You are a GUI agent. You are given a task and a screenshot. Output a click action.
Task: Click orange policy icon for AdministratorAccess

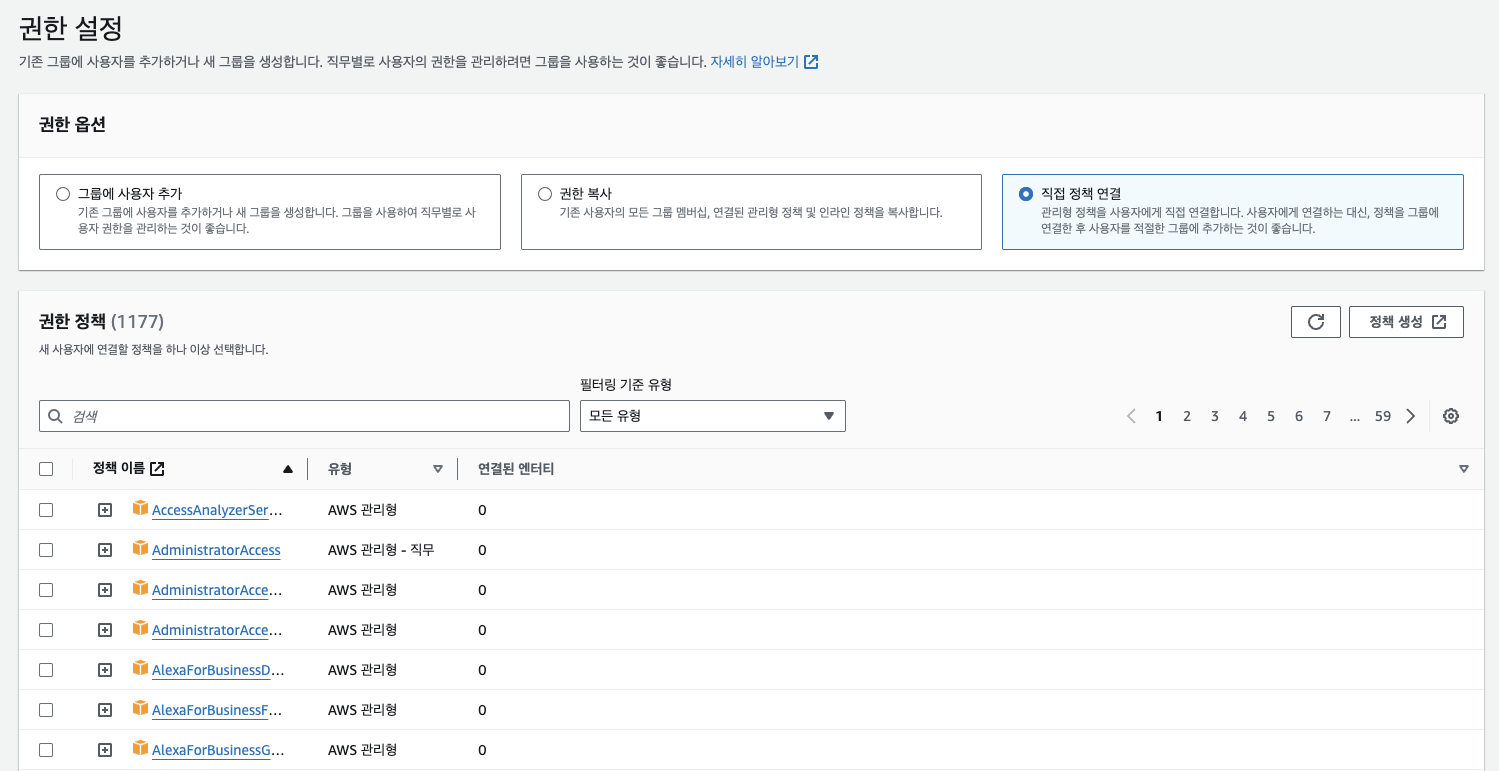[140, 548]
